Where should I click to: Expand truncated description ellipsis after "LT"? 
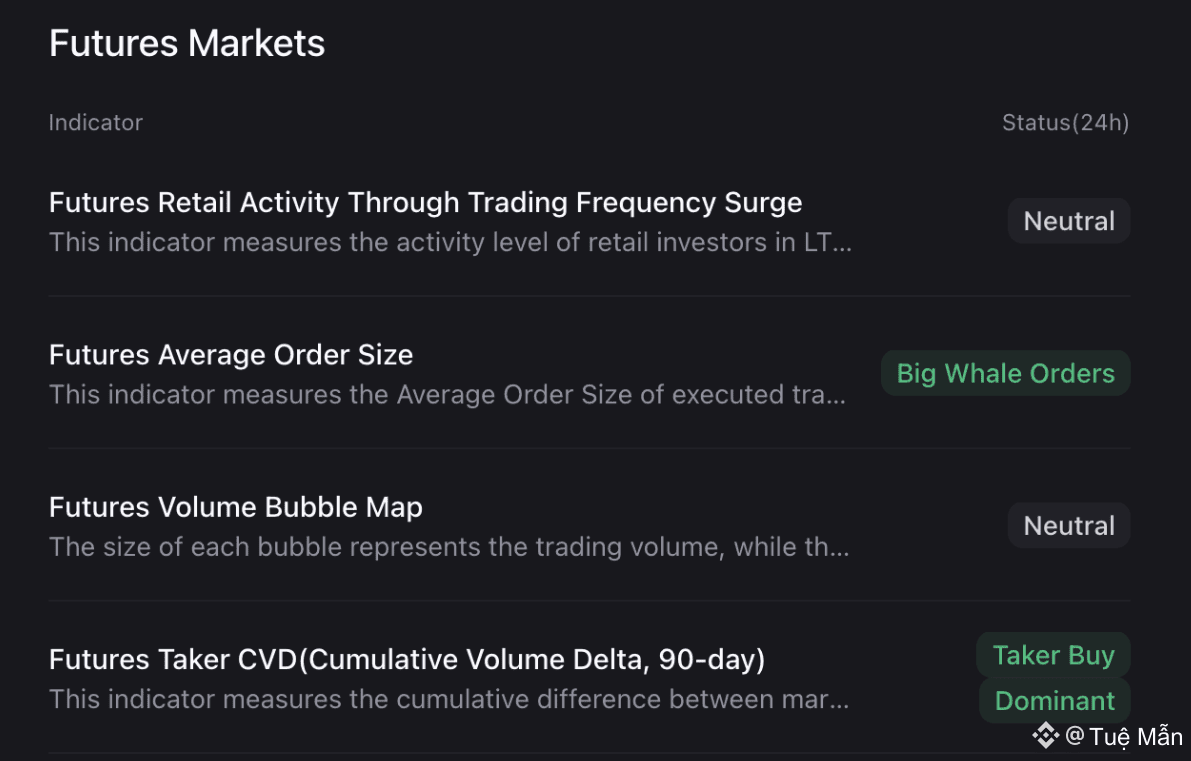click(x=842, y=243)
